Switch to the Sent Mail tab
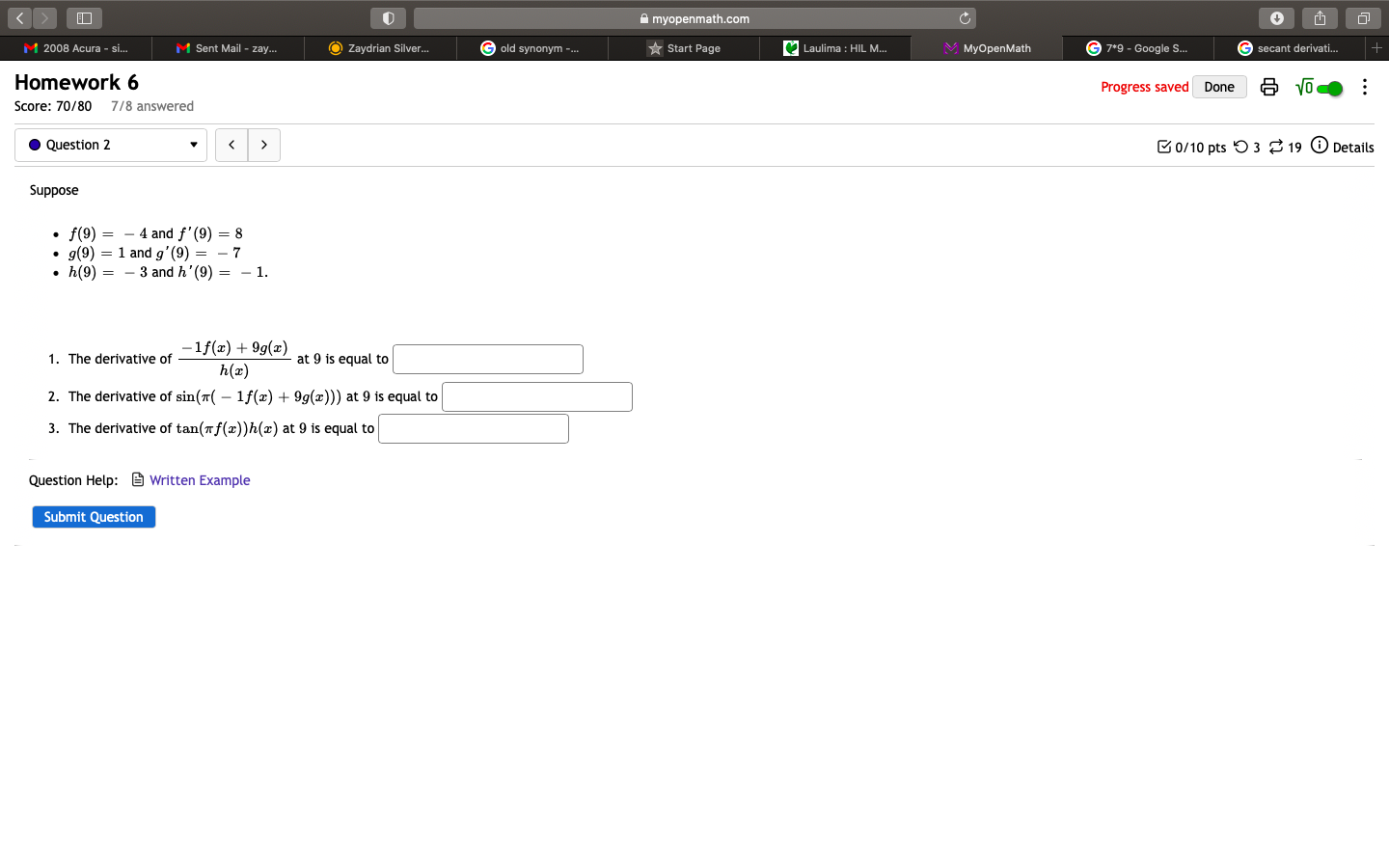Screen dimensions: 1389x868 tap(228, 48)
